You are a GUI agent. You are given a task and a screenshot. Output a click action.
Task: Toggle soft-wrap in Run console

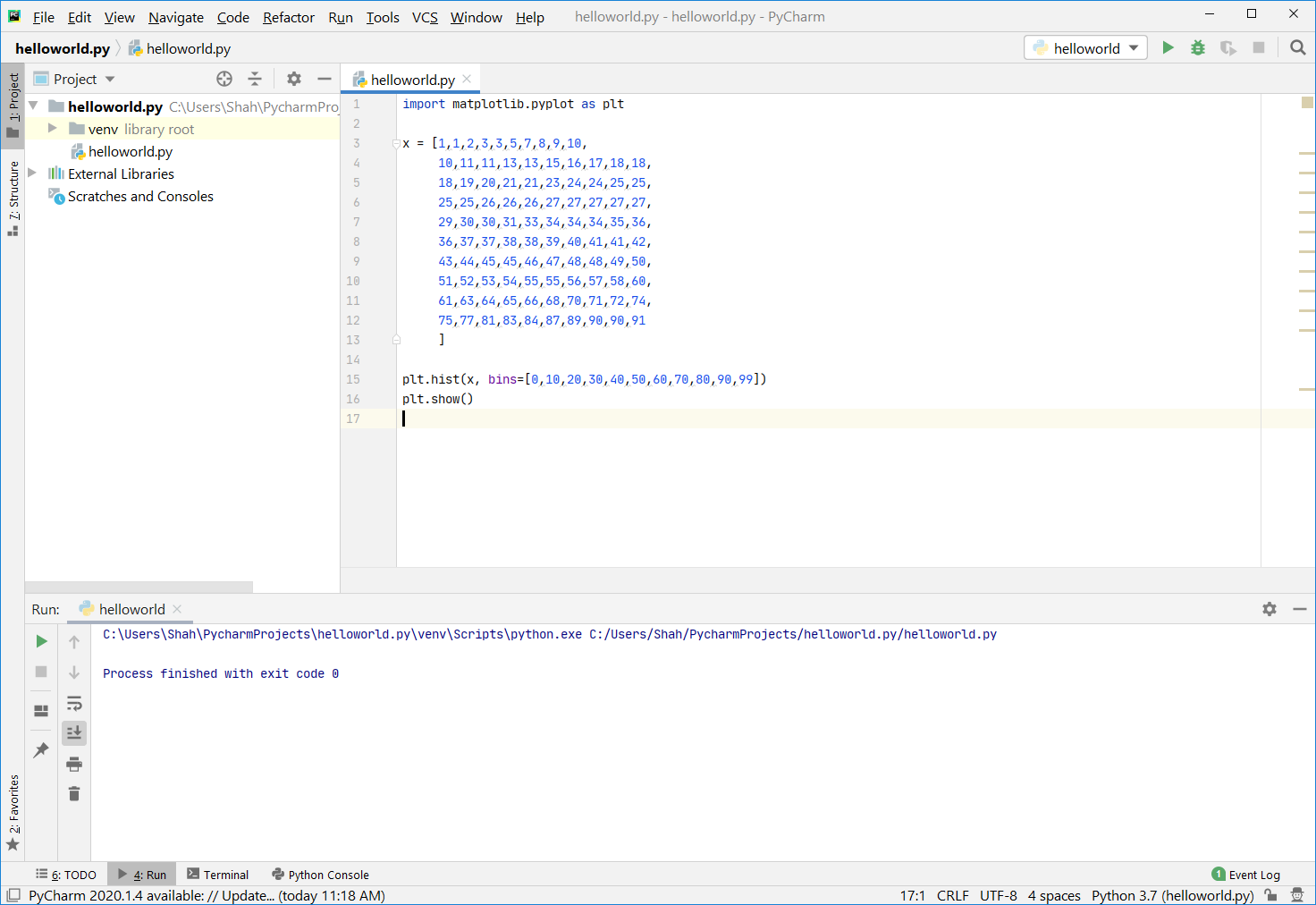click(x=74, y=703)
